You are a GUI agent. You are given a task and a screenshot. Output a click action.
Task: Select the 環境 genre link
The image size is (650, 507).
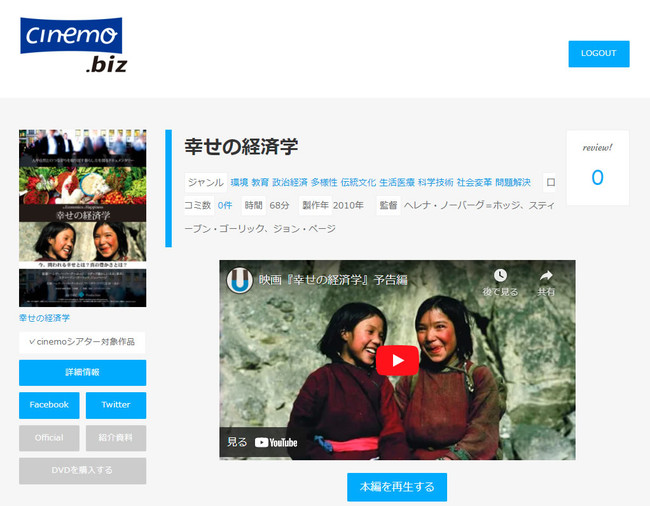(239, 182)
